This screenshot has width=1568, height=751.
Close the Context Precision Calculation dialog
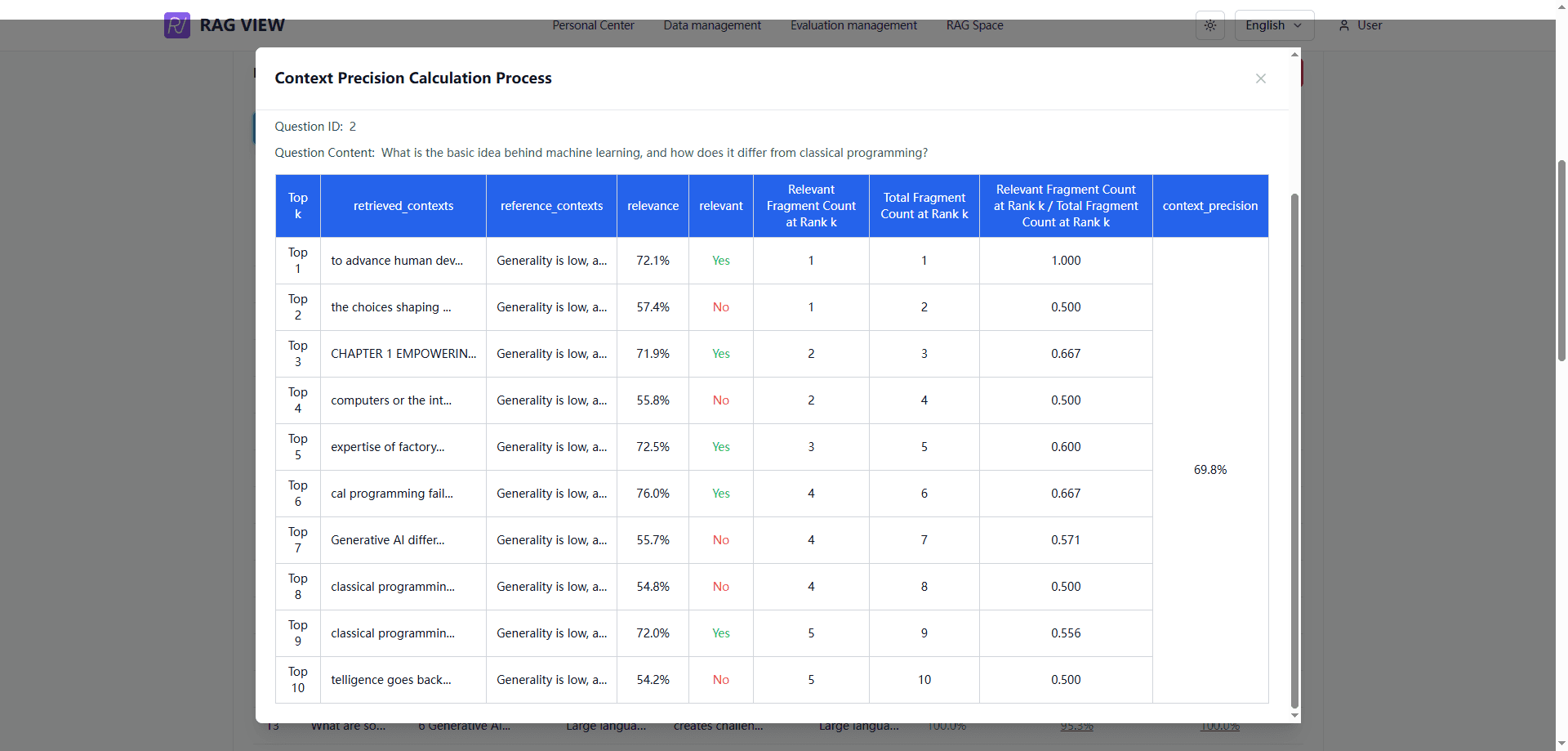point(1260,78)
